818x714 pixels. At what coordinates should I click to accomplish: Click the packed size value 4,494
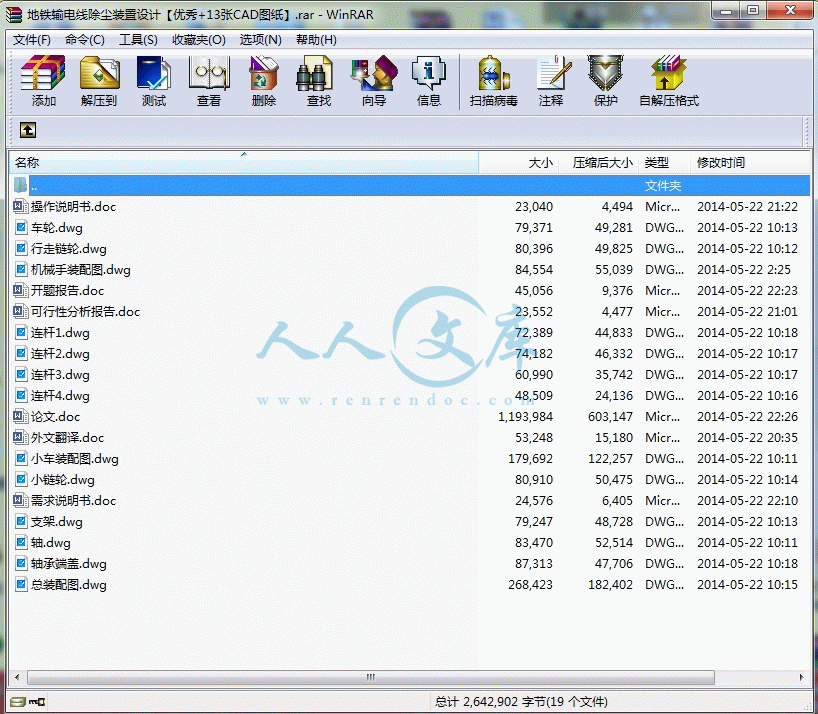pos(617,207)
